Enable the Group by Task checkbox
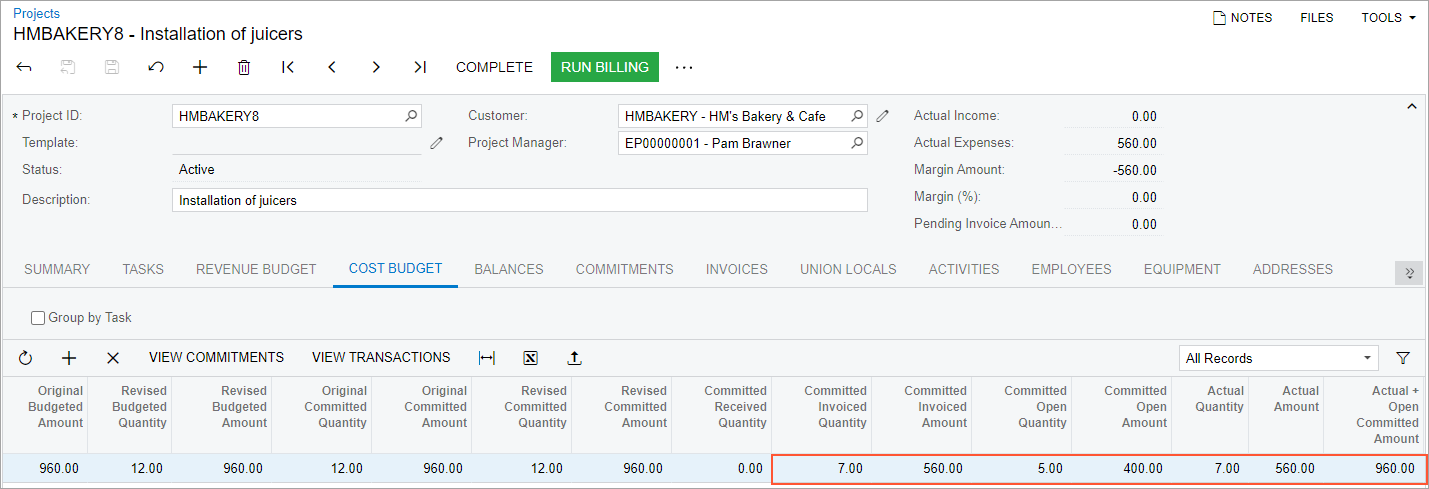Viewport: 1429px width, 489px height. coord(39,318)
